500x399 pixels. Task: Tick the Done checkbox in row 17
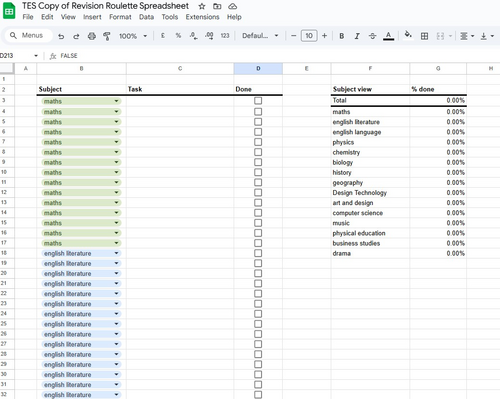pyautogui.click(x=258, y=243)
